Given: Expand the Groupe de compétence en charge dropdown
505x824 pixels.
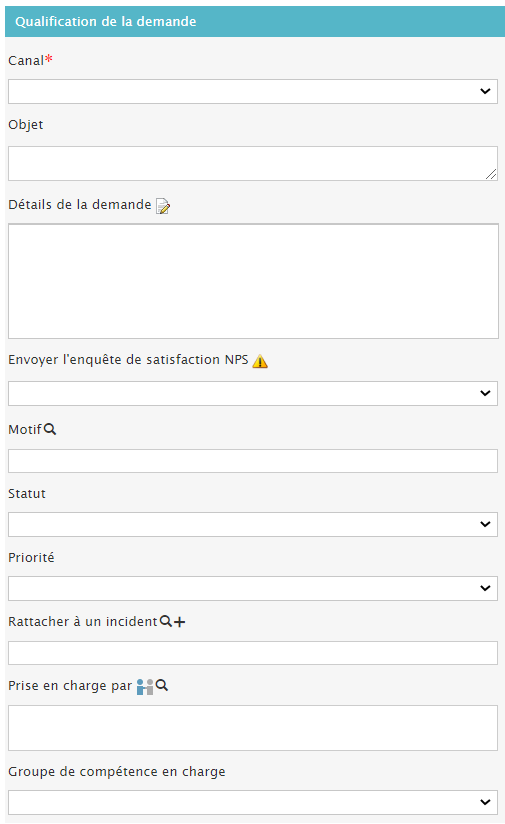Looking at the screenshot, I should tap(253, 802).
